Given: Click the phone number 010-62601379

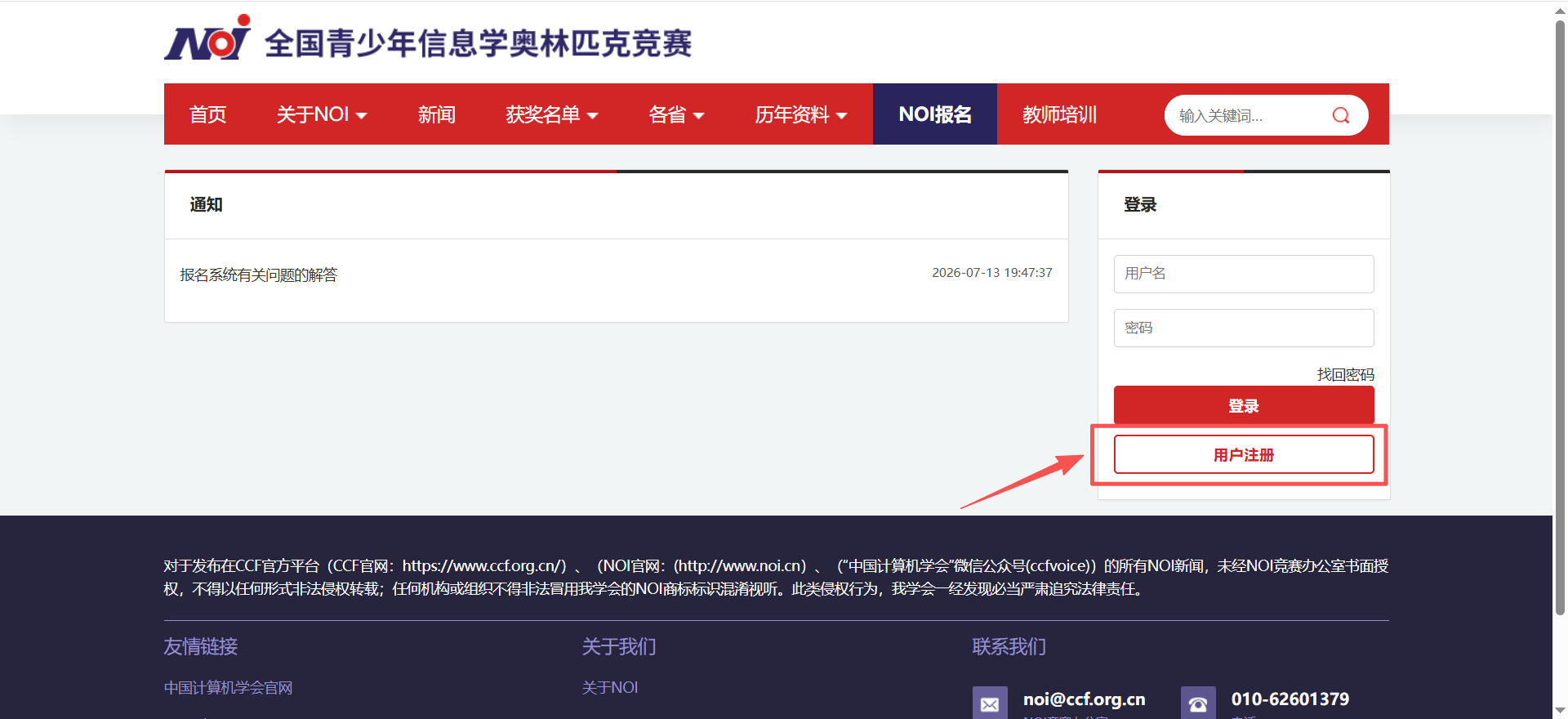Looking at the screenshot, I should [x=1290, y=699].
